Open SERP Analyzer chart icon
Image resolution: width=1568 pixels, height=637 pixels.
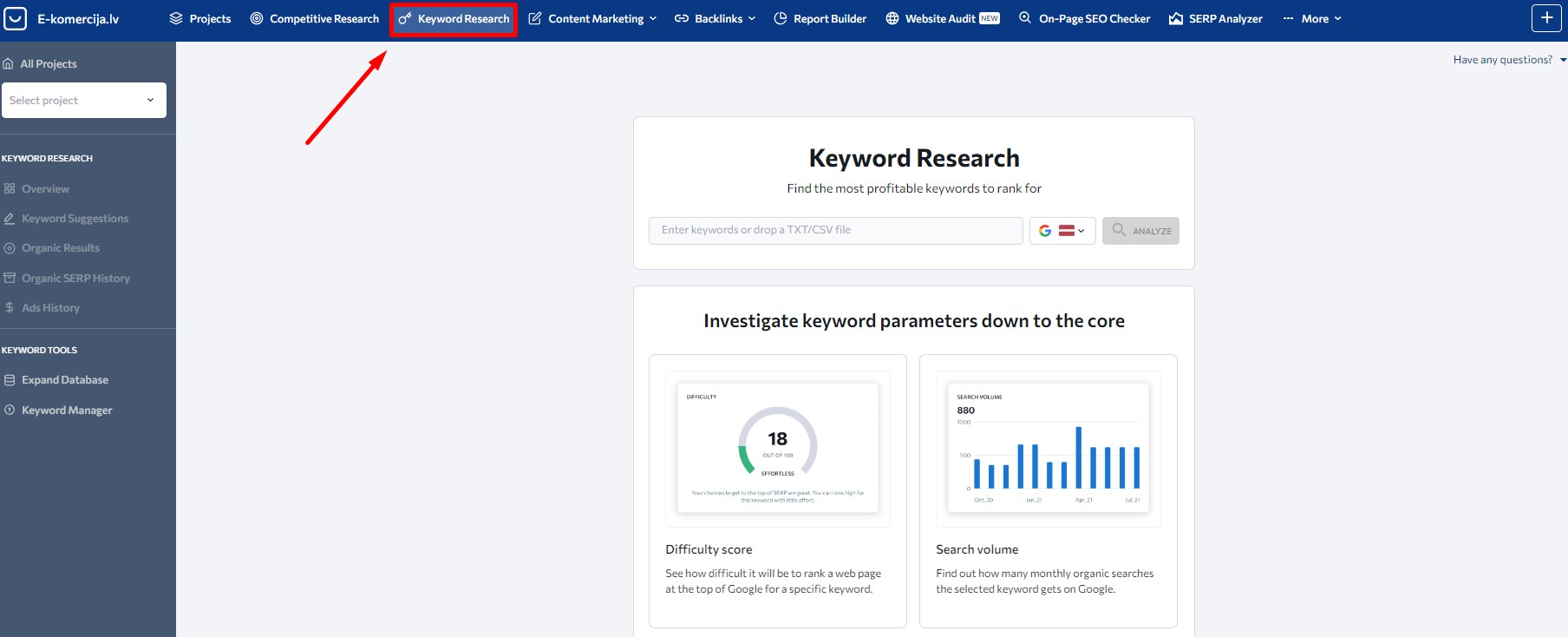click(x=1176, y=18)
